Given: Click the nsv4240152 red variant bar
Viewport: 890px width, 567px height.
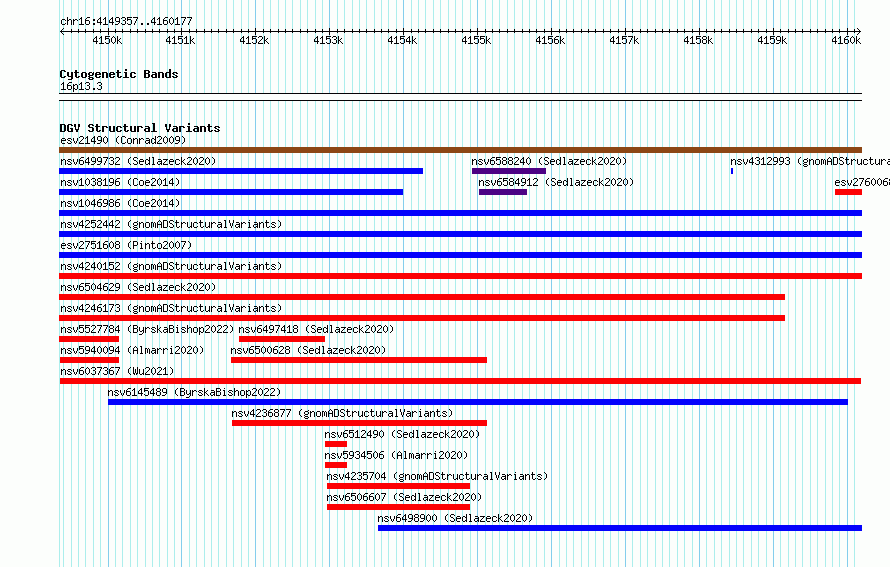Looking at the screenshot, I should coord(460,276).
